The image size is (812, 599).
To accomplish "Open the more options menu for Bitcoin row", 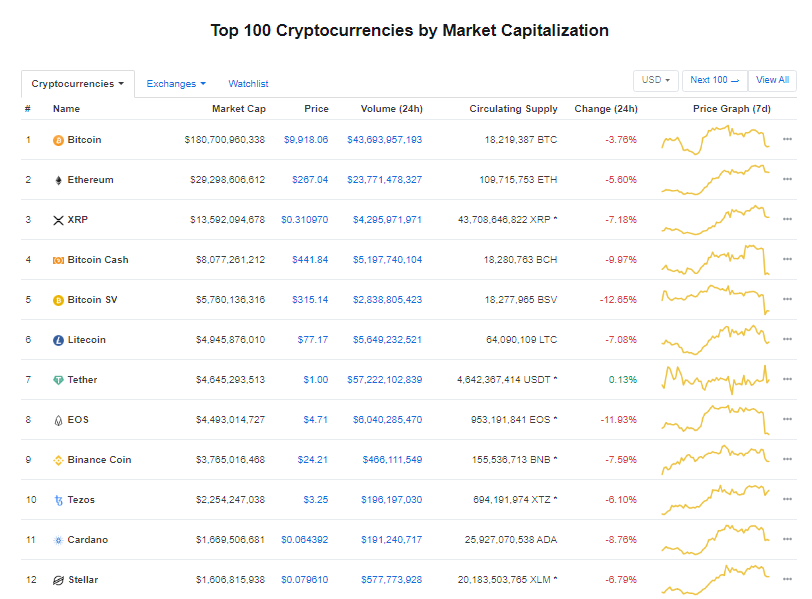I will [x=787, y=139].
